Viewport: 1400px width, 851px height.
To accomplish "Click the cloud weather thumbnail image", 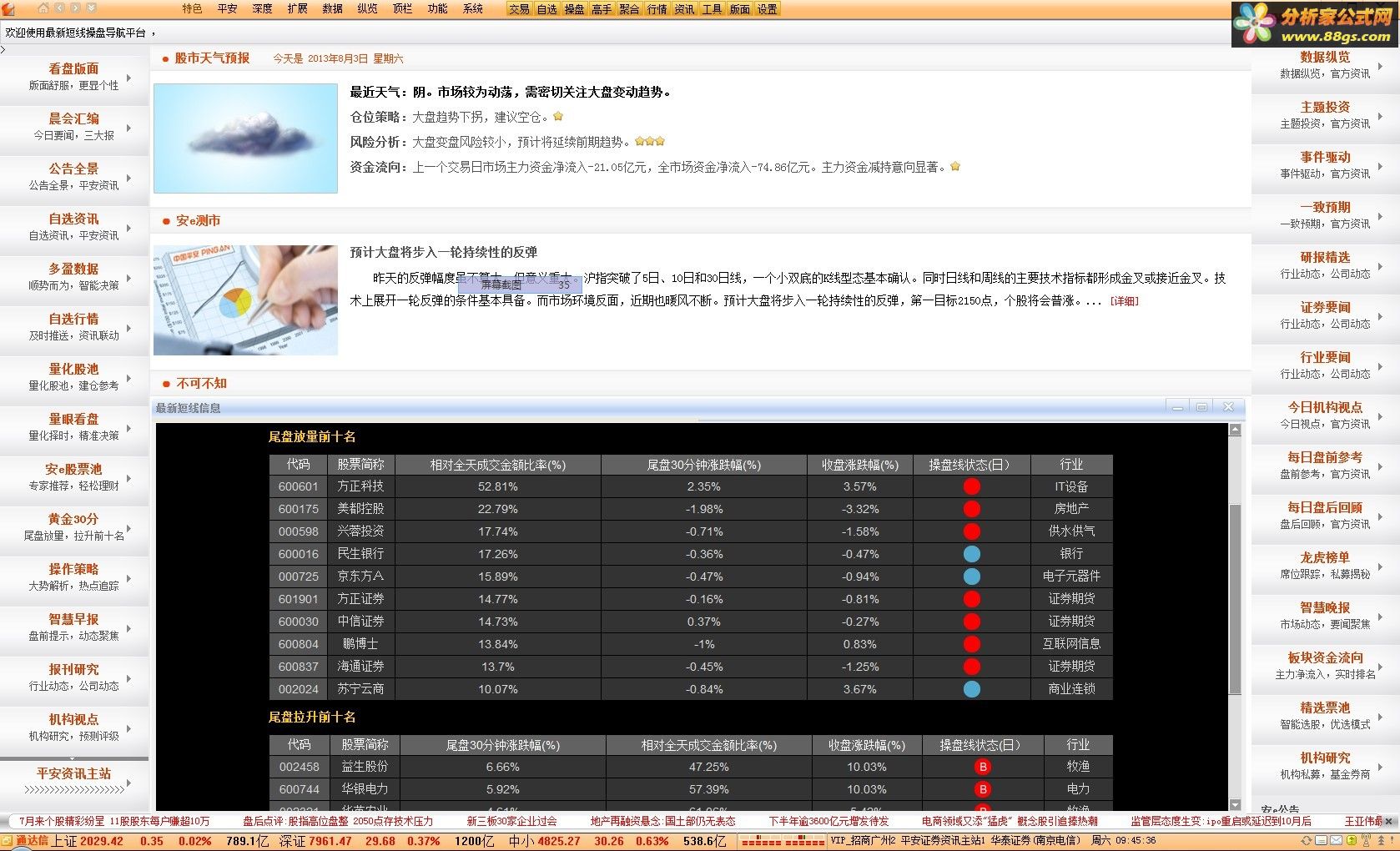I will click(x=245, y=138).
